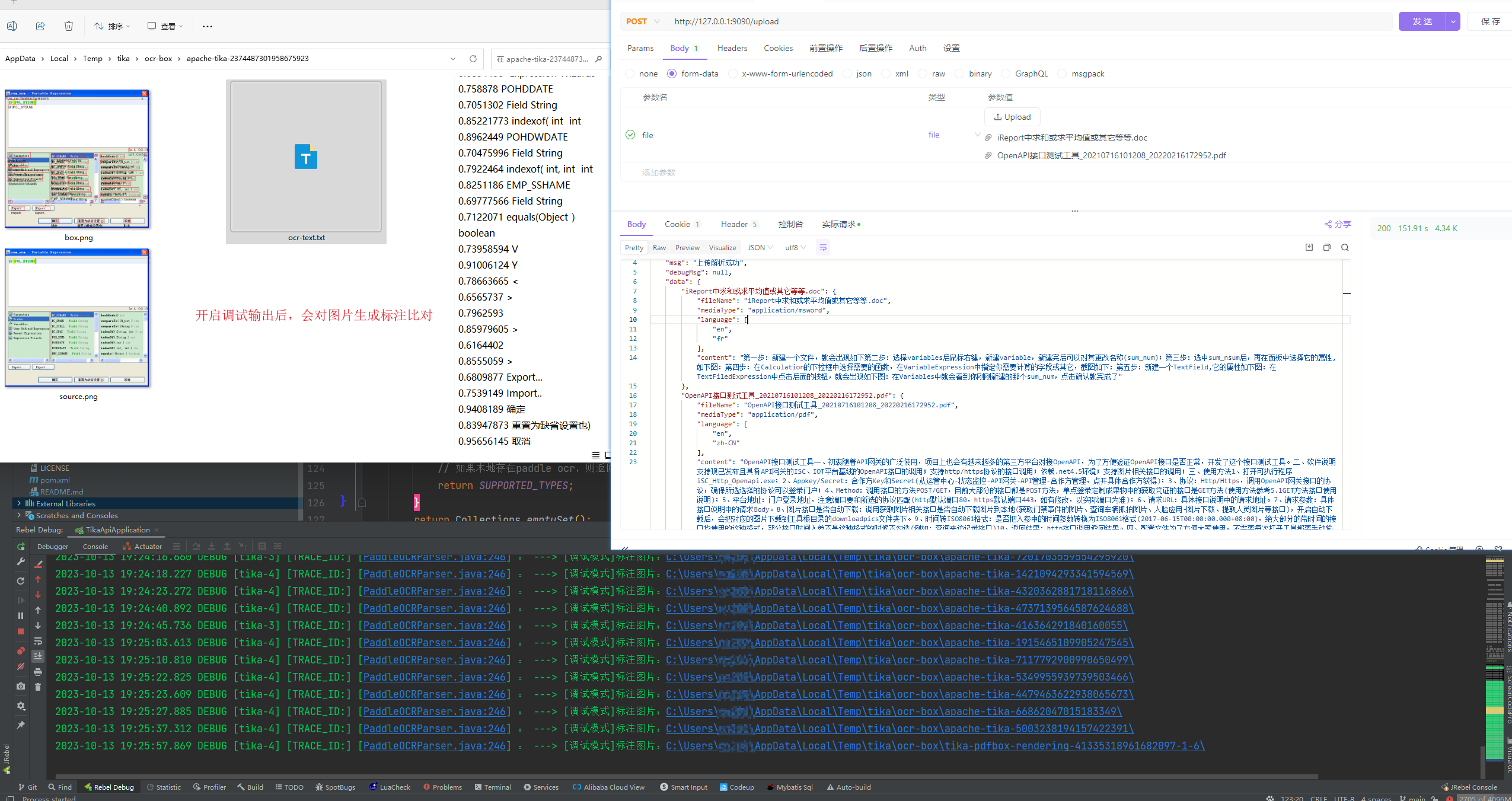Viewport: 1512px width, 801px height.
Task: Open the box.png thumbnail
Action: 77,159
